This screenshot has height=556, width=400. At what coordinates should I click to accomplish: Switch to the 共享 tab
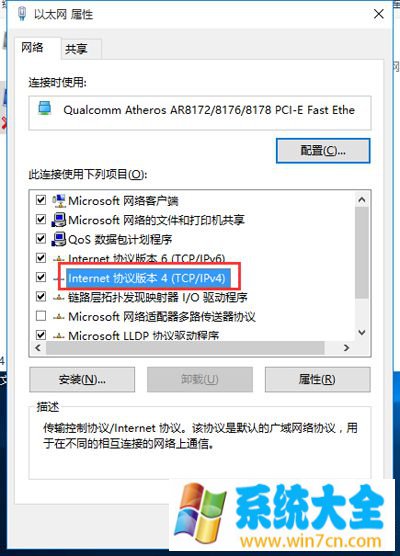(x=76, y=49)
